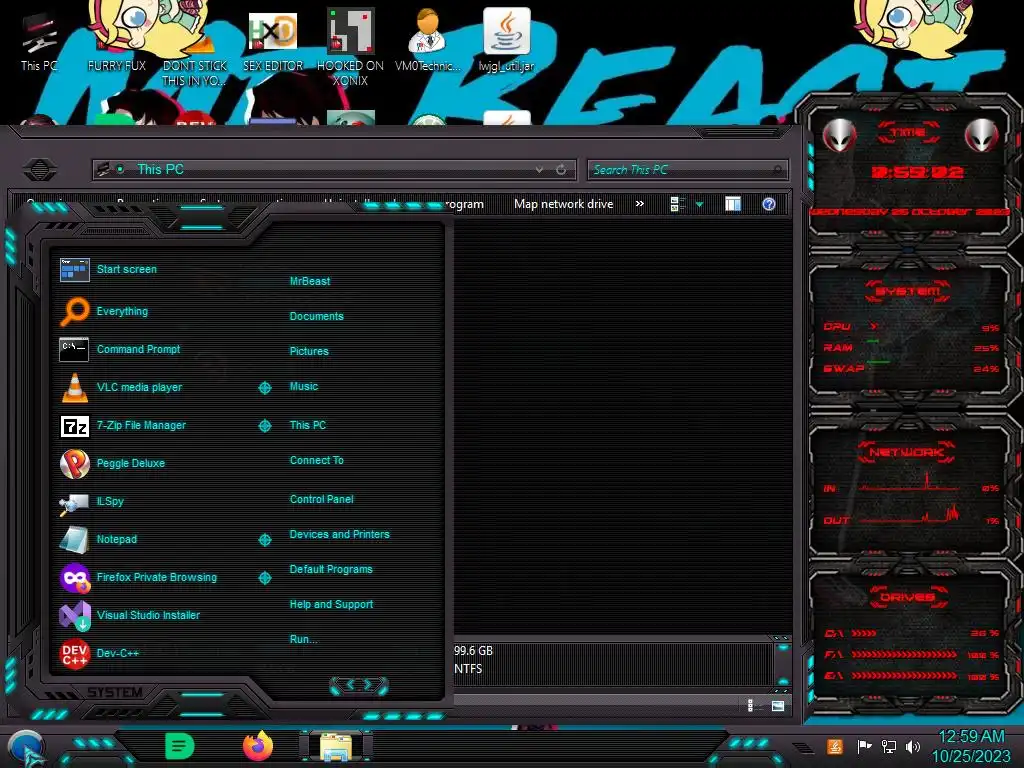The height and width of the screenshot is (768, 1024).
Task: Select lwjgl_util.jar desktop file
Action: coord(506,40)
